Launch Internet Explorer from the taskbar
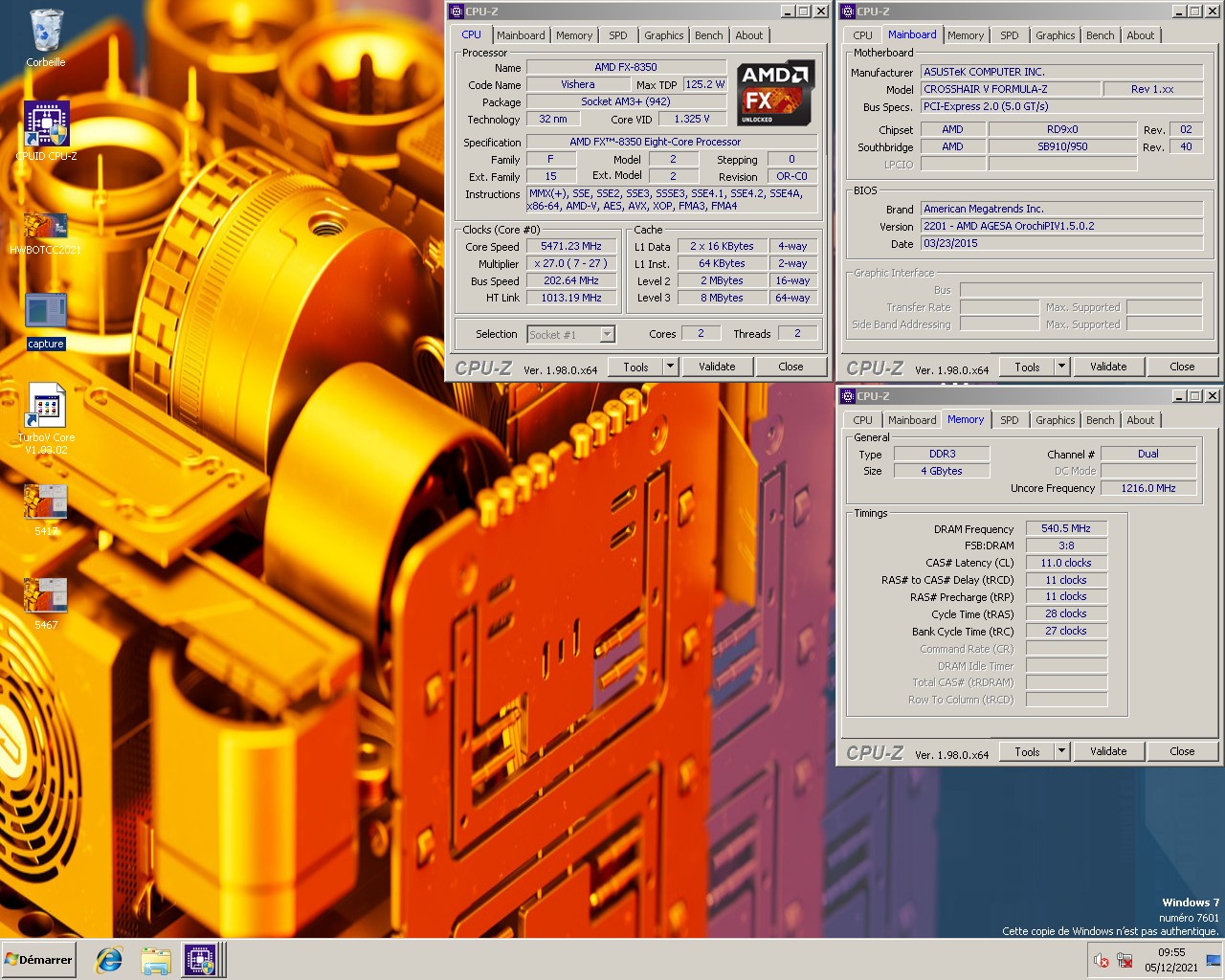The image size is (1225, 980). (108, 960)
